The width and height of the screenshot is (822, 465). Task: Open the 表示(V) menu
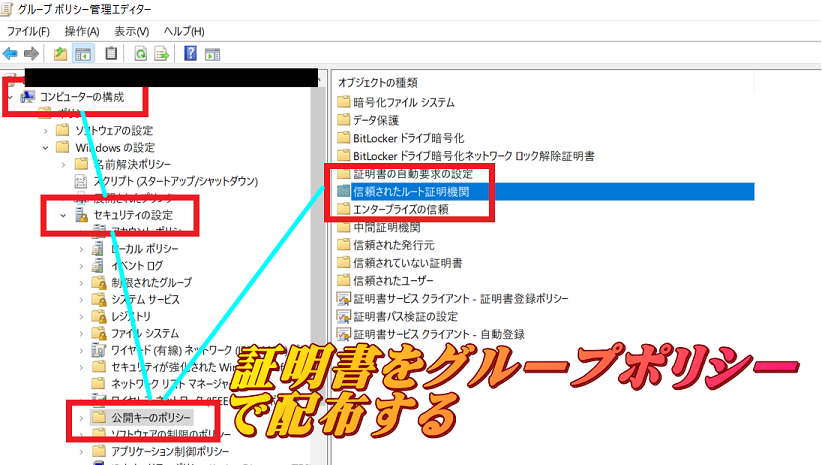132,31
